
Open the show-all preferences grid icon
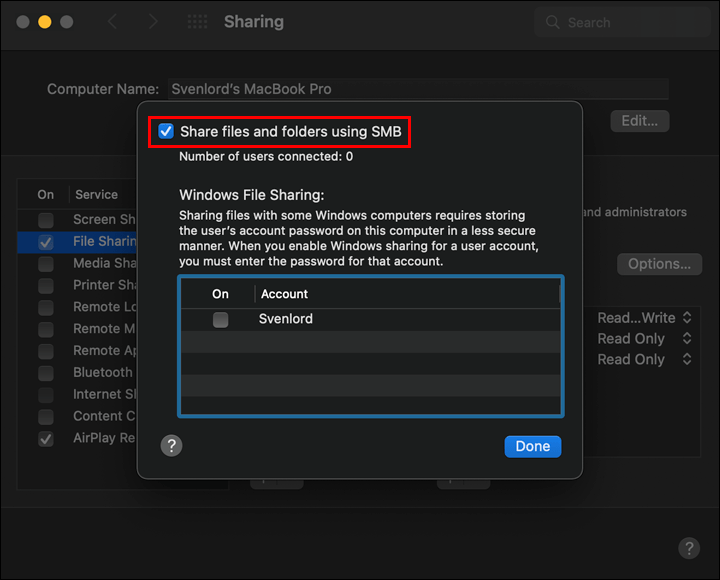pos(197,22)
